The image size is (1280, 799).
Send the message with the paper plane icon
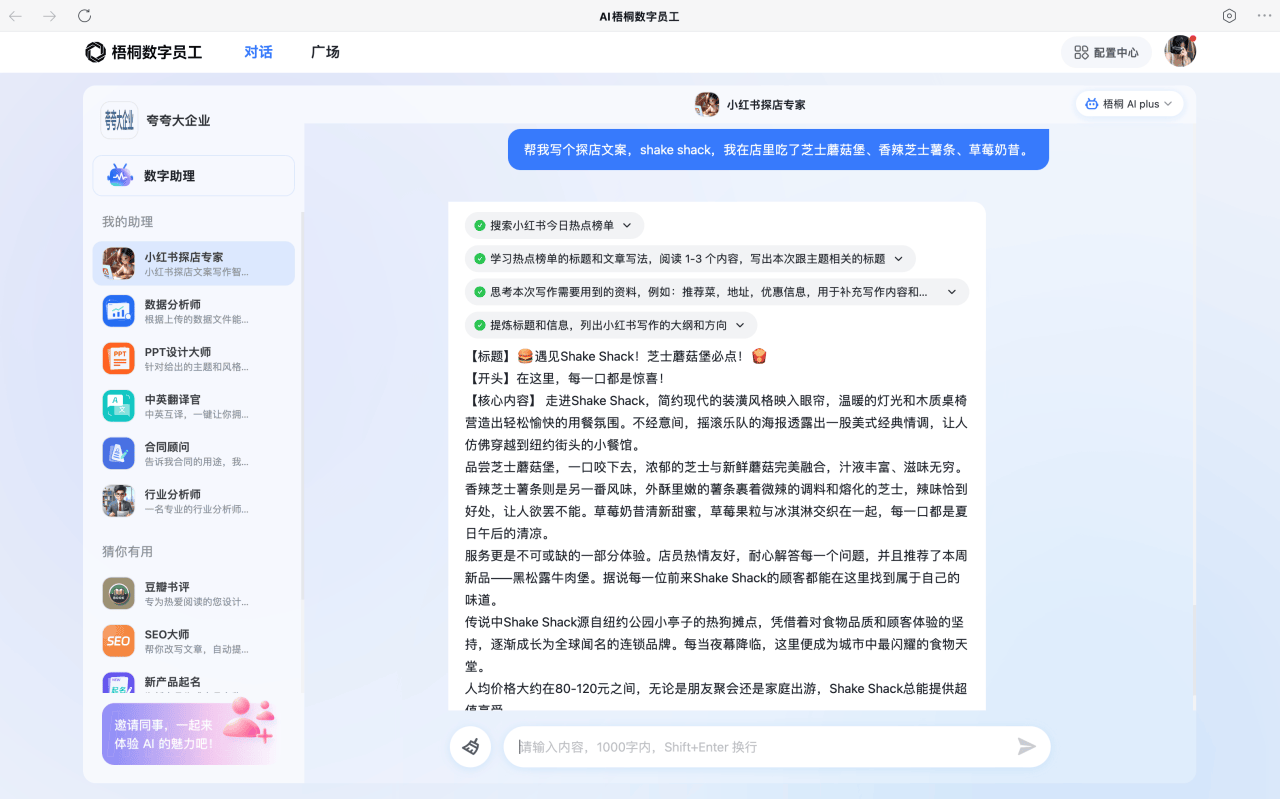(x=1026, y=747)
